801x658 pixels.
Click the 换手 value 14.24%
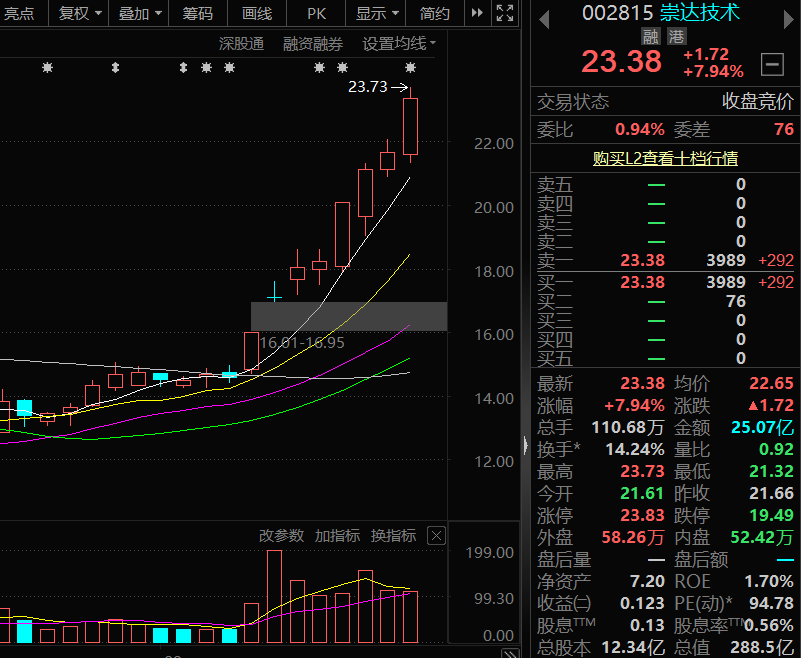(635, 449)
